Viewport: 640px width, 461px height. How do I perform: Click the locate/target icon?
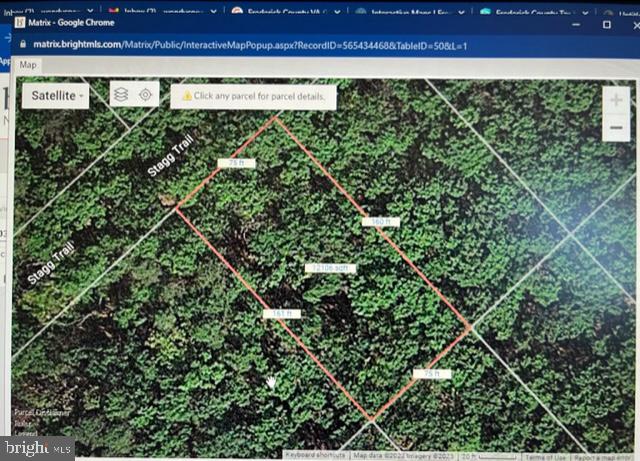point(146,95)
